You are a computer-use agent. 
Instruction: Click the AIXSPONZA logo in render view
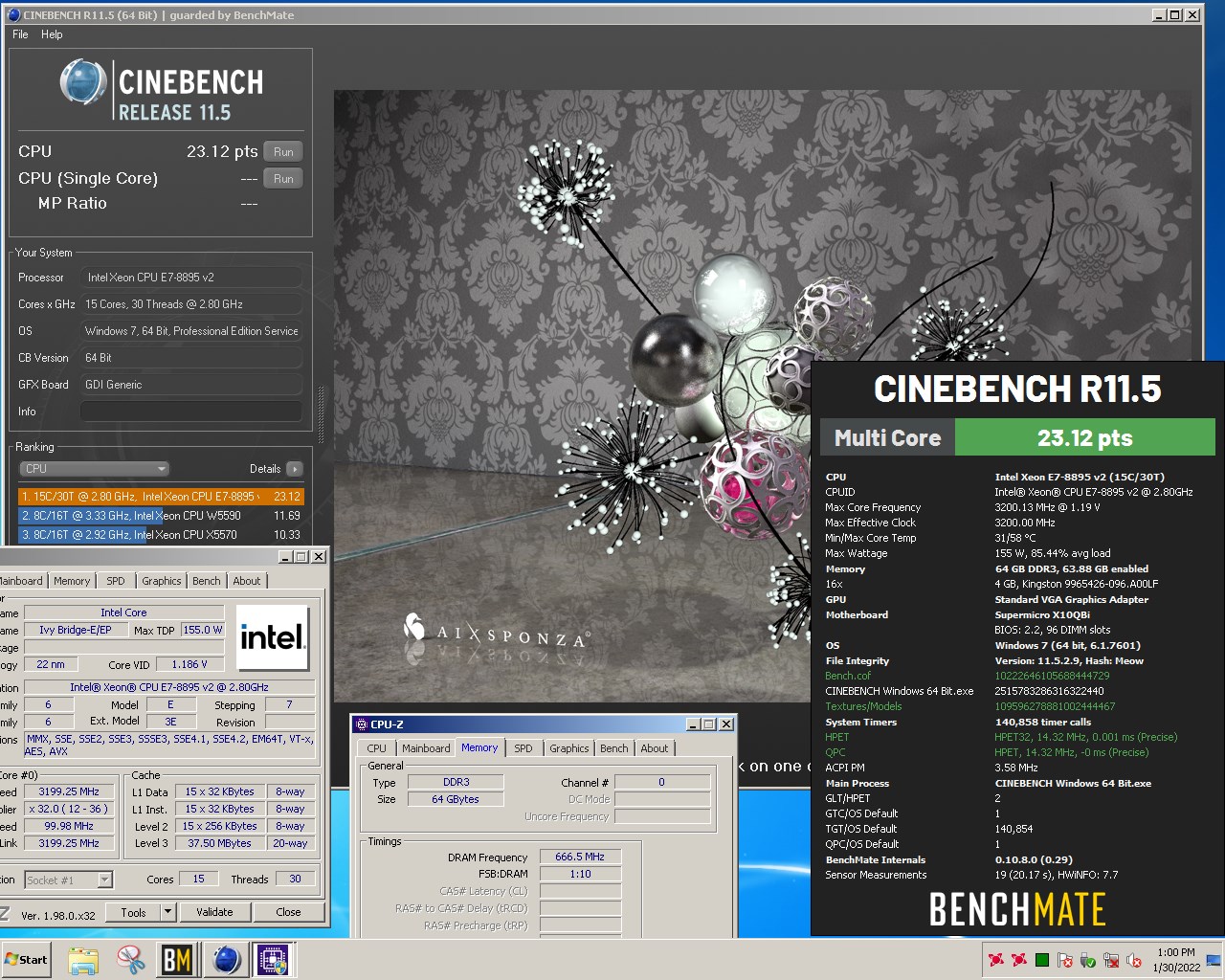(496, 632)
